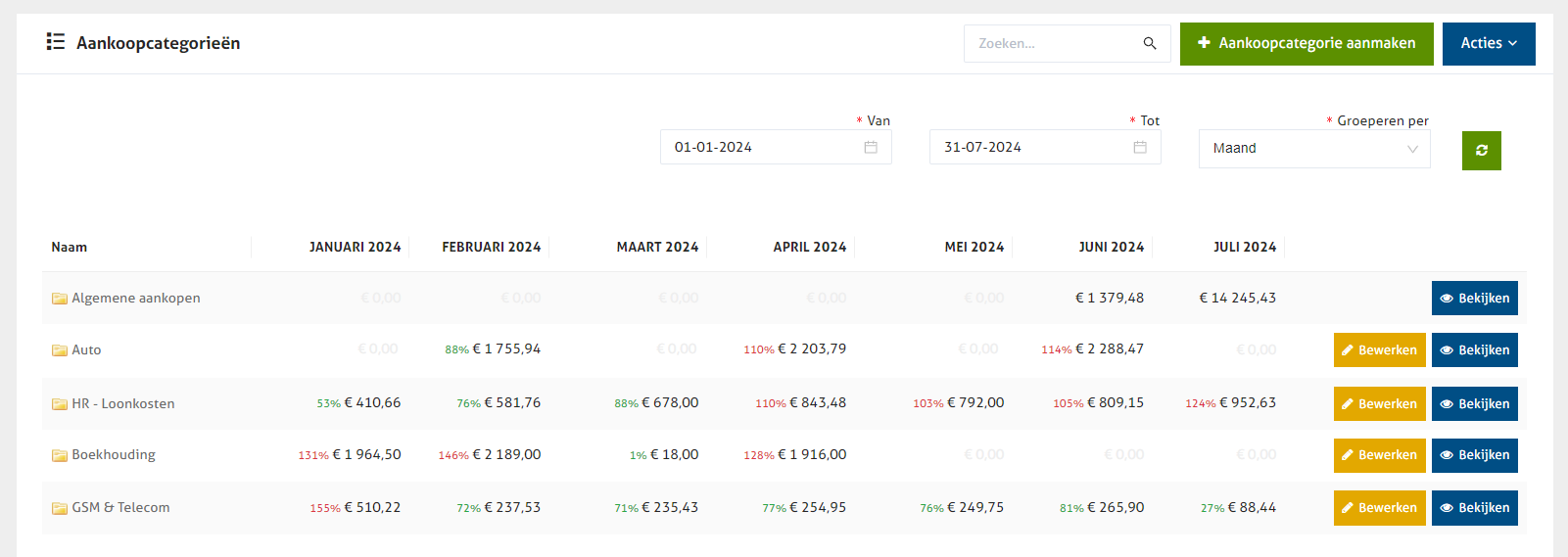This screenshot has height=557, width=1568.
Task: Sort by the Naam column header
Action: click(x=70, y=248)
